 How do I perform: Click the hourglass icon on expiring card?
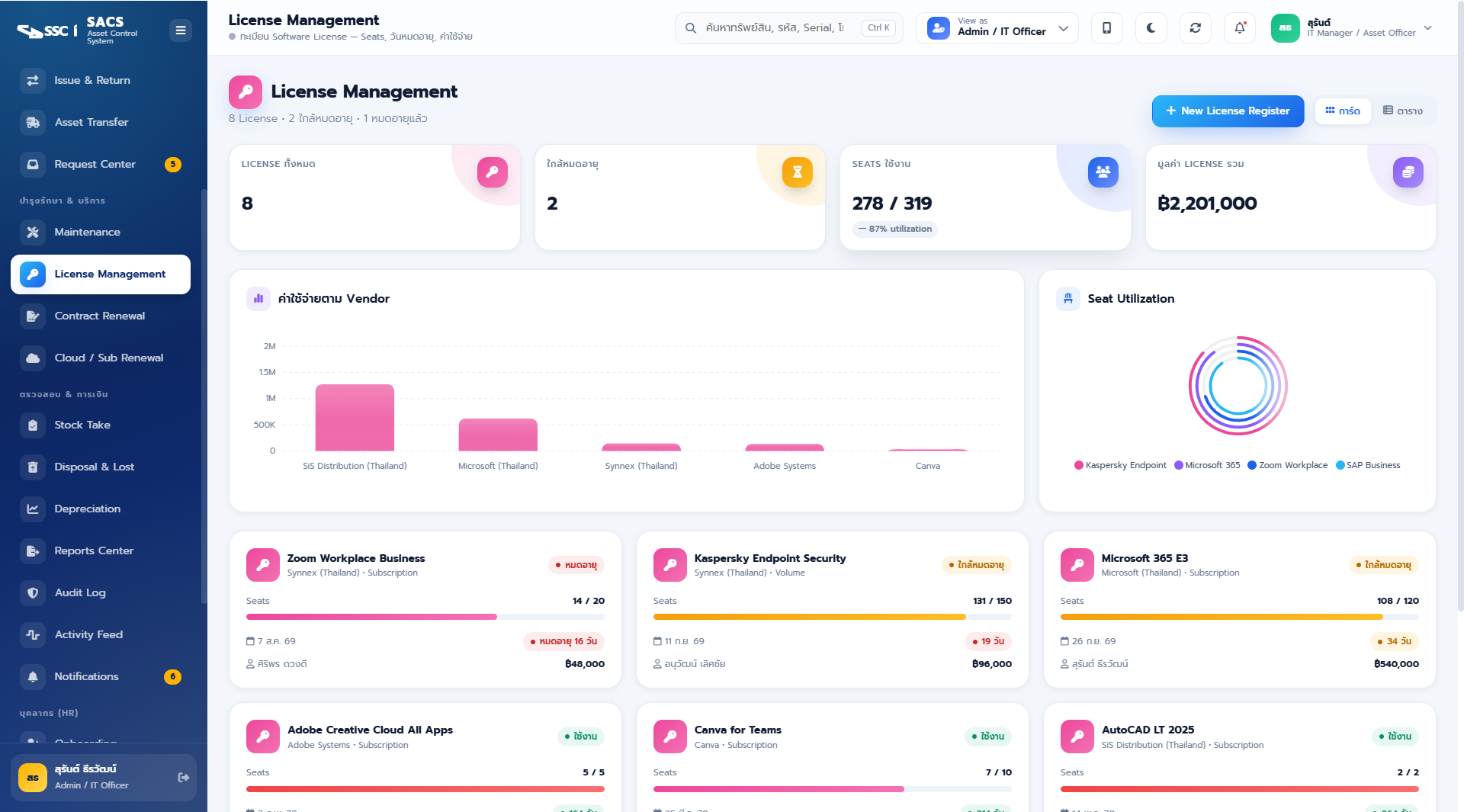(x=797, y=172)
